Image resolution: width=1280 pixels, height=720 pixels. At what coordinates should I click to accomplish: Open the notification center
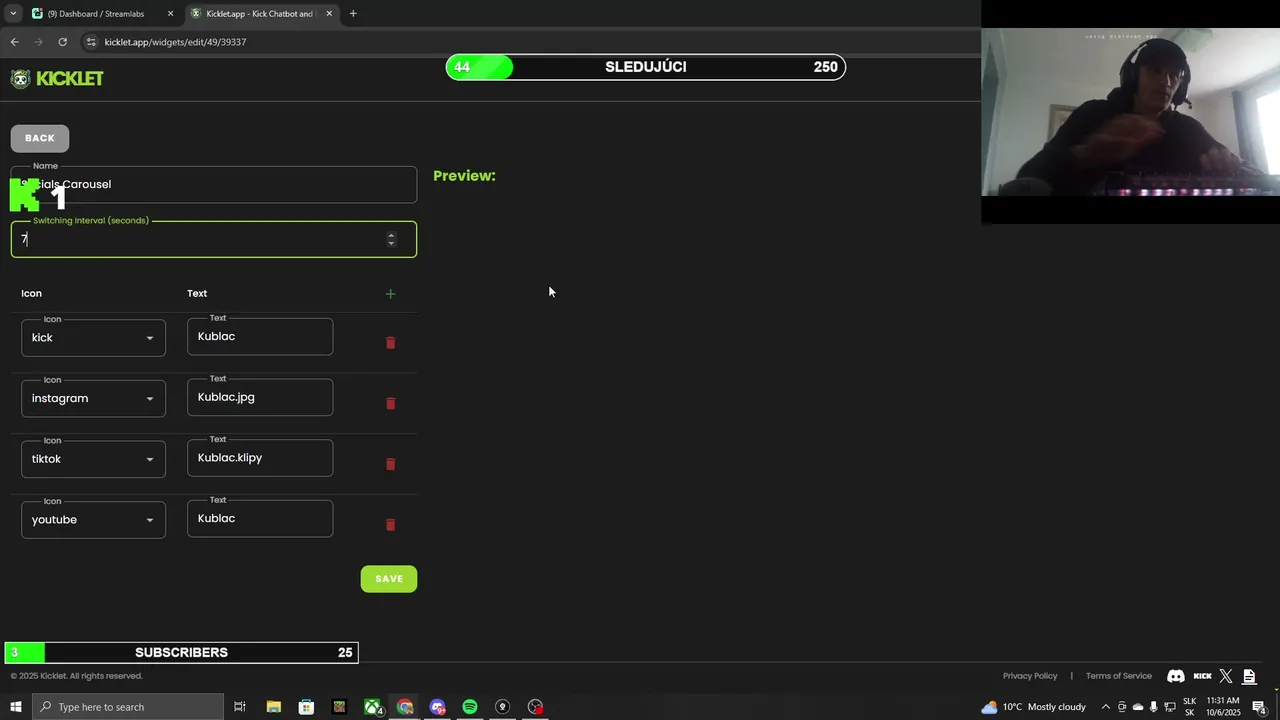[x=1259, y=707]
